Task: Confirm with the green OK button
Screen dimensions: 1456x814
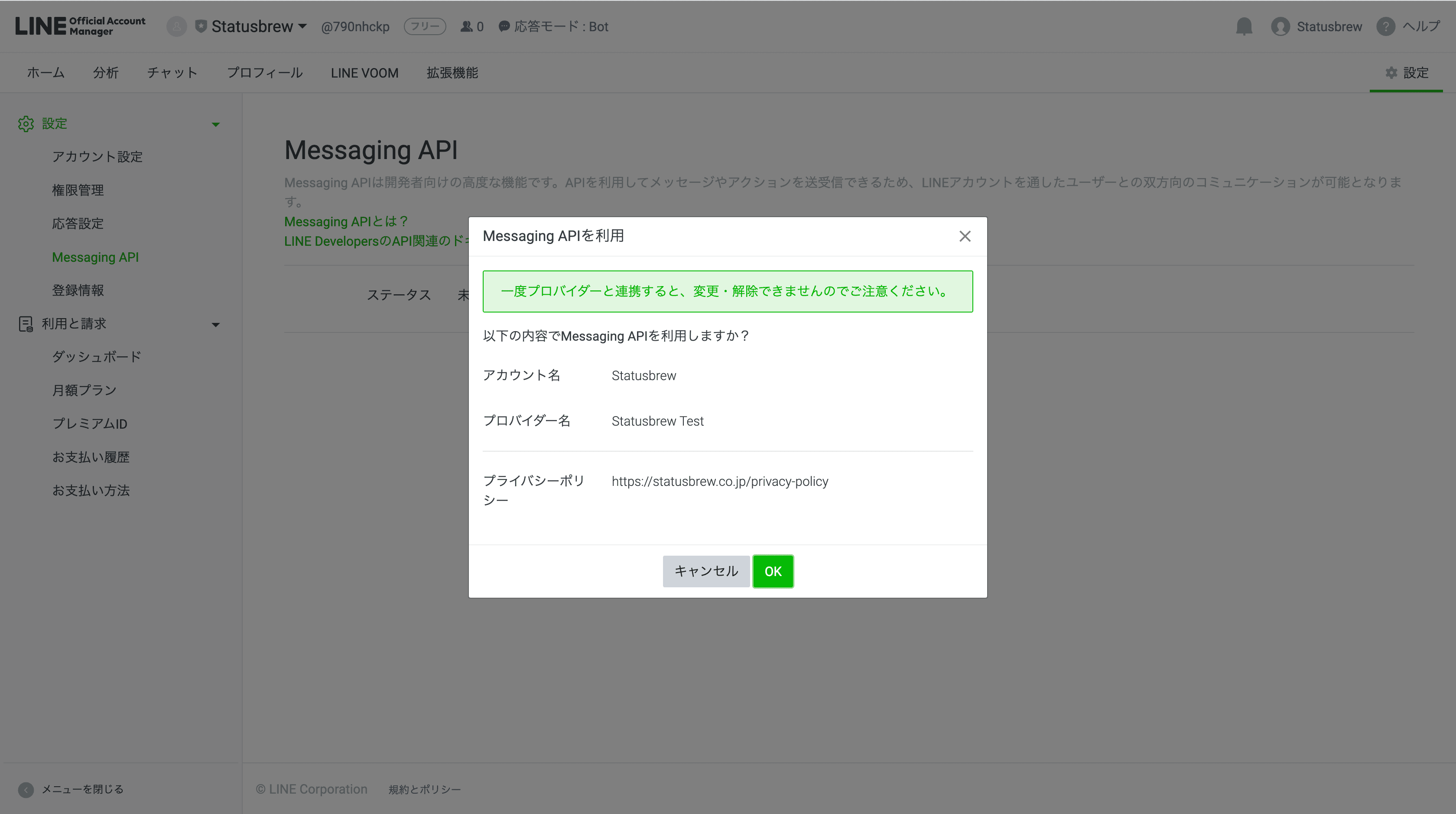Action: click(x=773, y=572)
